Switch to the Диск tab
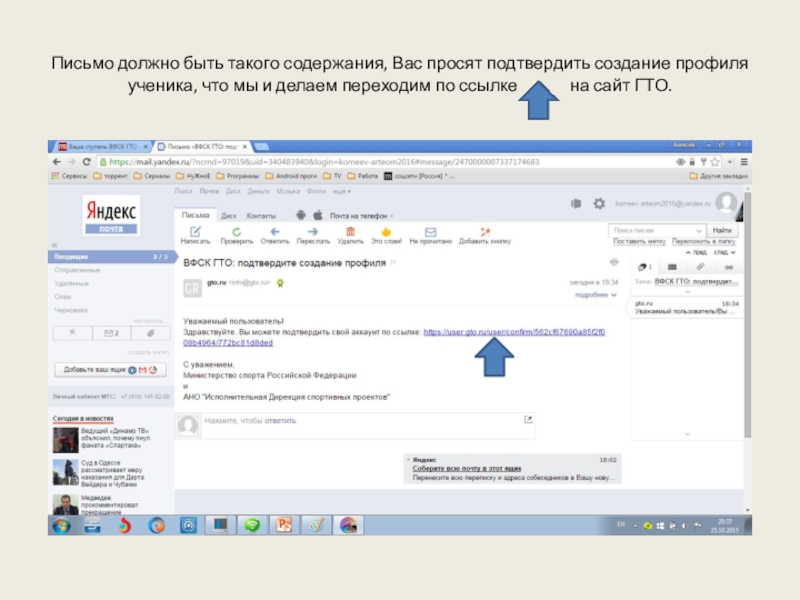This screenshot has height=600, width=800. coord(229,215)
